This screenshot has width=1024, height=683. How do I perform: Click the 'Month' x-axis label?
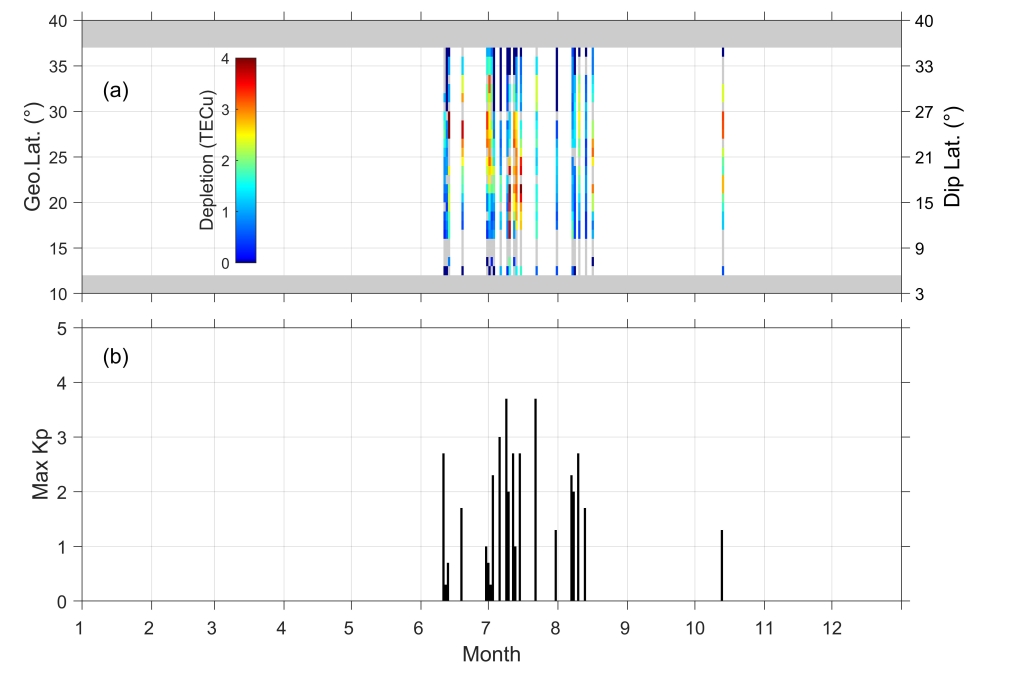[491, 655]
